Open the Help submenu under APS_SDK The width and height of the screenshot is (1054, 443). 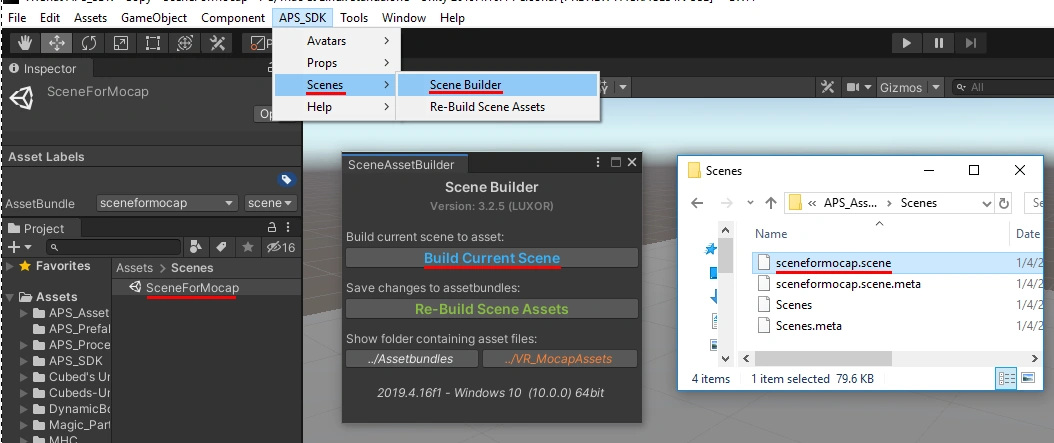[x=336, y=107]
